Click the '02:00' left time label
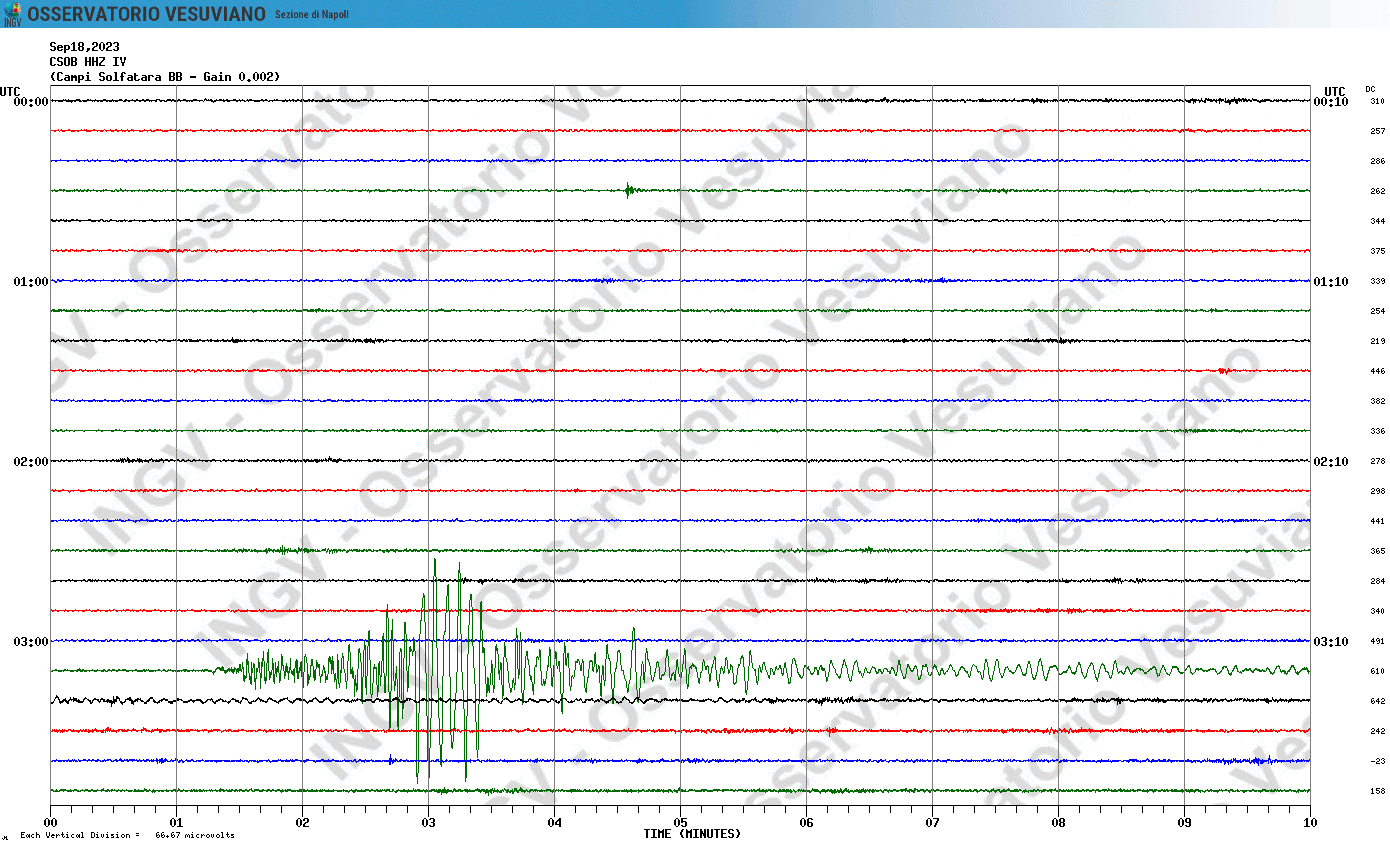This screenshot has height=849, width=1390. point(31,461)
